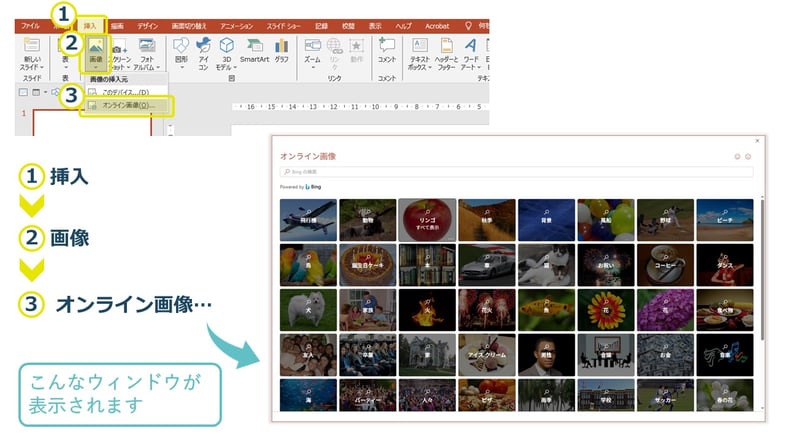This screenshot has height=441, width=785.
Task: Switch to the 記録 (Record) tab
Action: 321,26
